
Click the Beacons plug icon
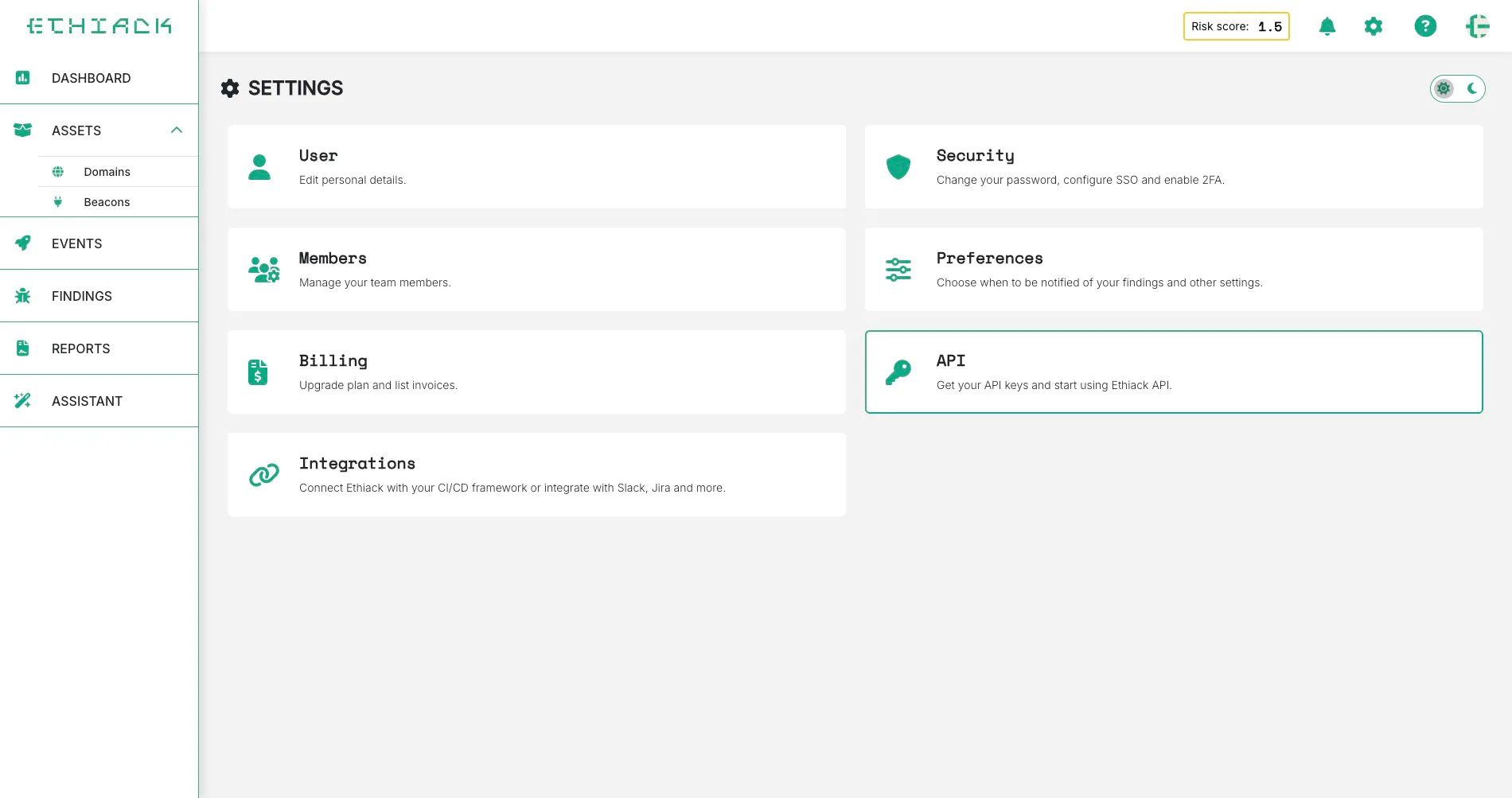57,201
